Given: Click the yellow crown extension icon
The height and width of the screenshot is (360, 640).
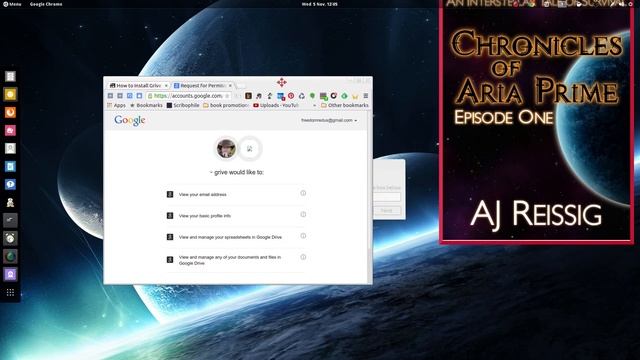Looking at the screenshot, I should coord(355,96).
